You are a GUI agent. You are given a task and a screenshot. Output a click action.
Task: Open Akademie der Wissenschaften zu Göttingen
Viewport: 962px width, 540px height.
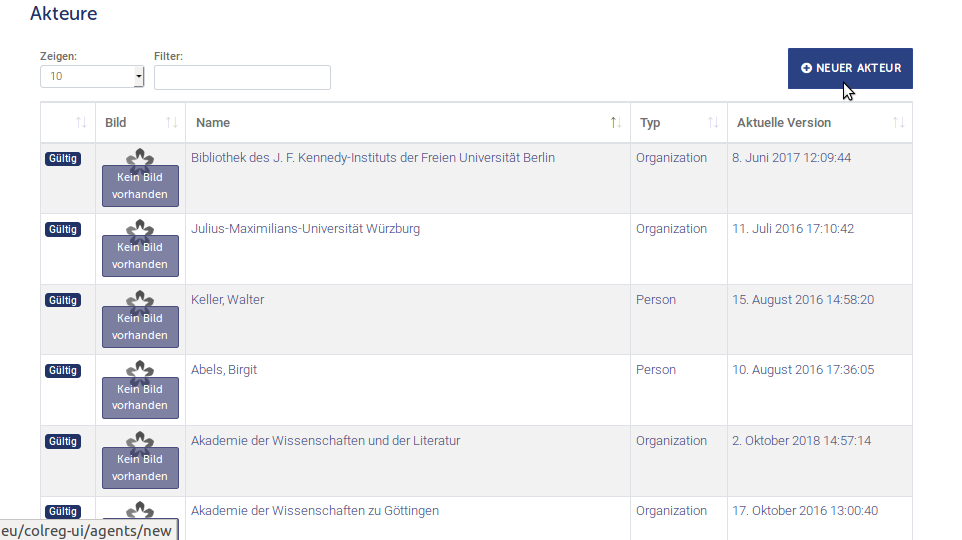click(315, 511)
